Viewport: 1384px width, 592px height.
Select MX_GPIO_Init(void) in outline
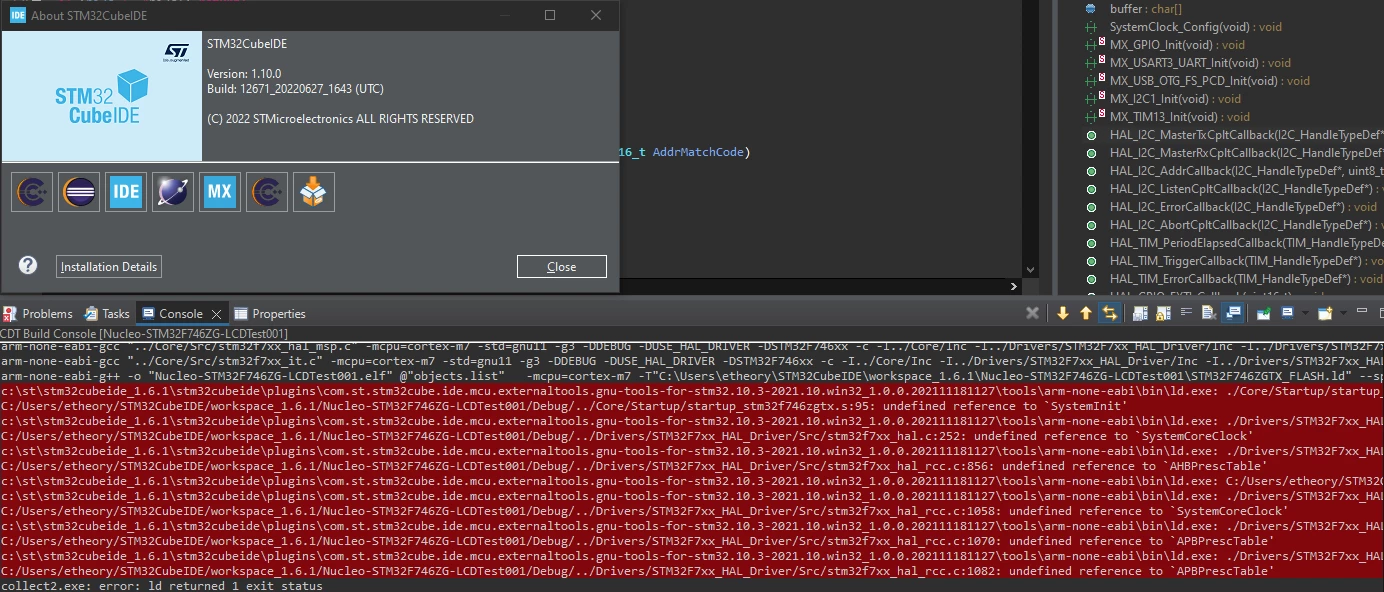tap(1177, 44)
